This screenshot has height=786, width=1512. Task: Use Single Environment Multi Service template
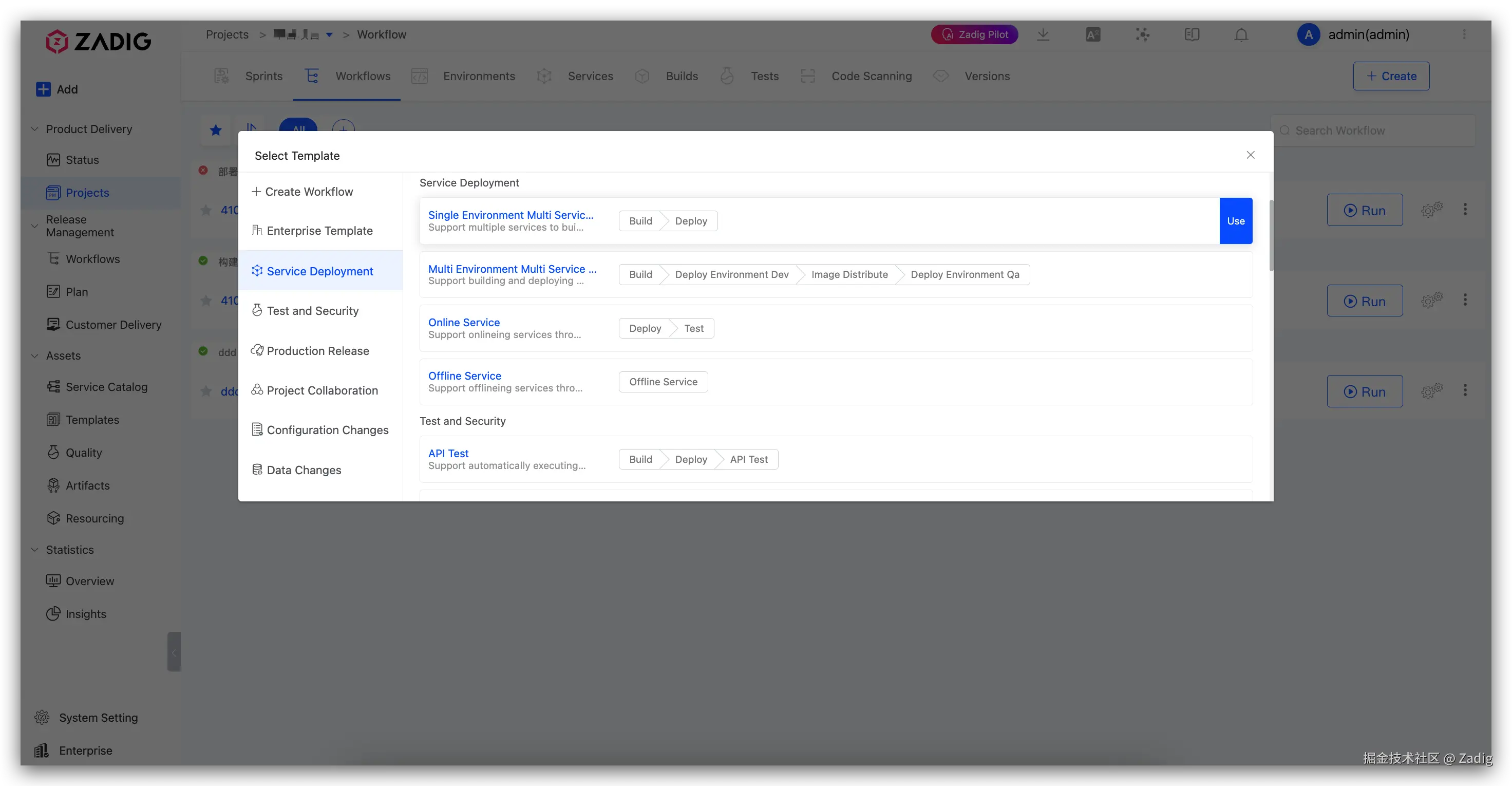[1236, 221]
